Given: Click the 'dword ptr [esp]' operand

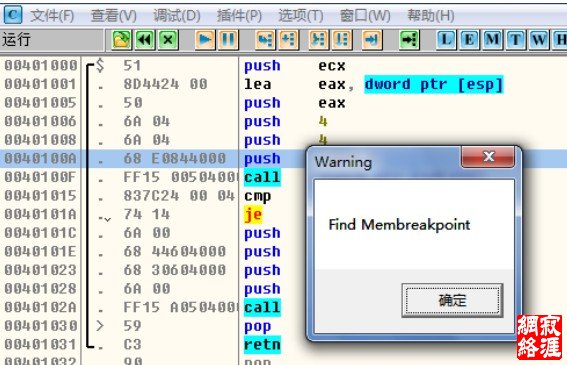Looking at the screenshot, I should click(434, 84).
